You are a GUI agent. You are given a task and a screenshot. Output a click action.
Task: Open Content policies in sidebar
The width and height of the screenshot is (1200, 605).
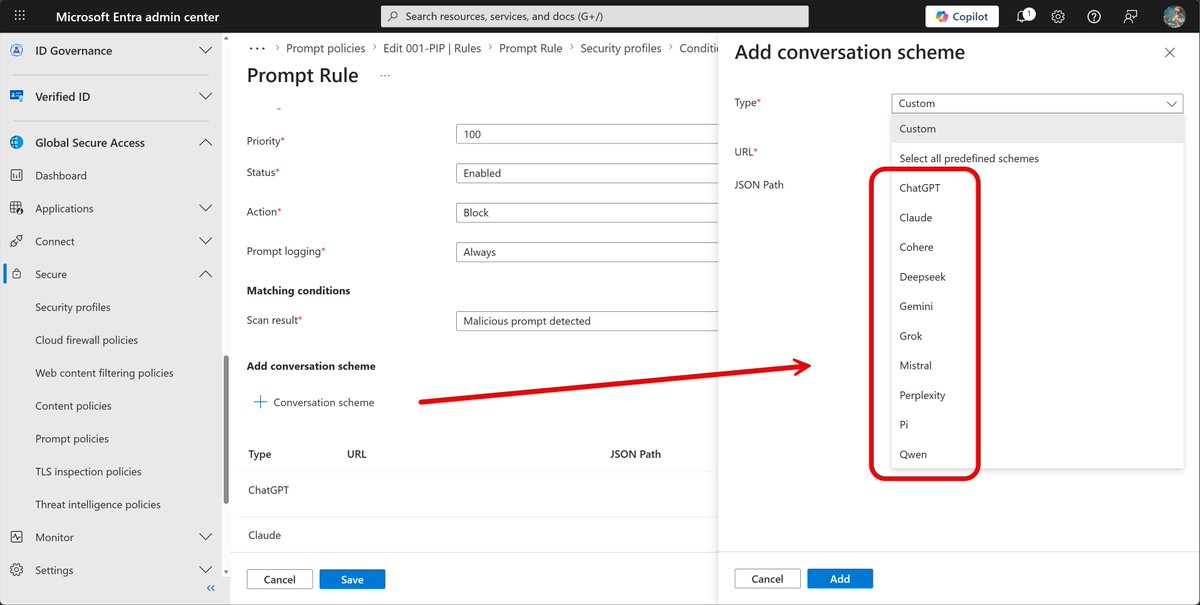(x=73, y=406)
